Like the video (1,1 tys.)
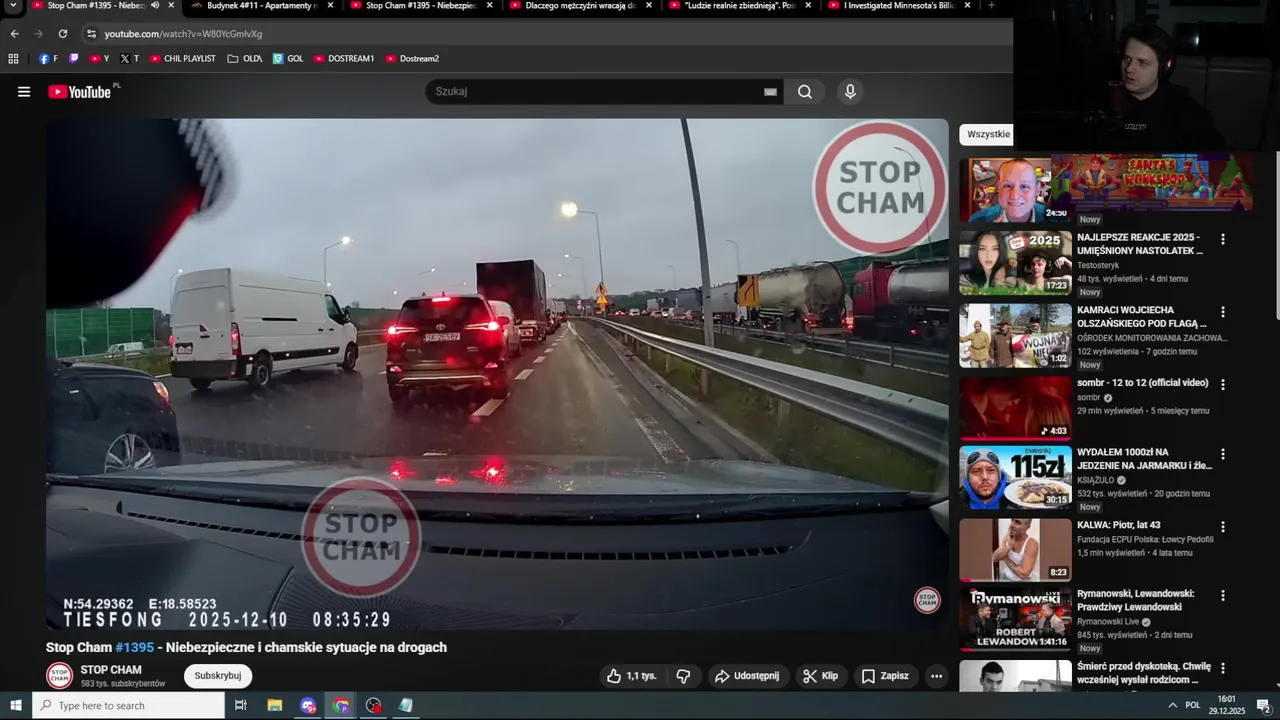Viewport: 1280px width, 720px height. point(631,676)
